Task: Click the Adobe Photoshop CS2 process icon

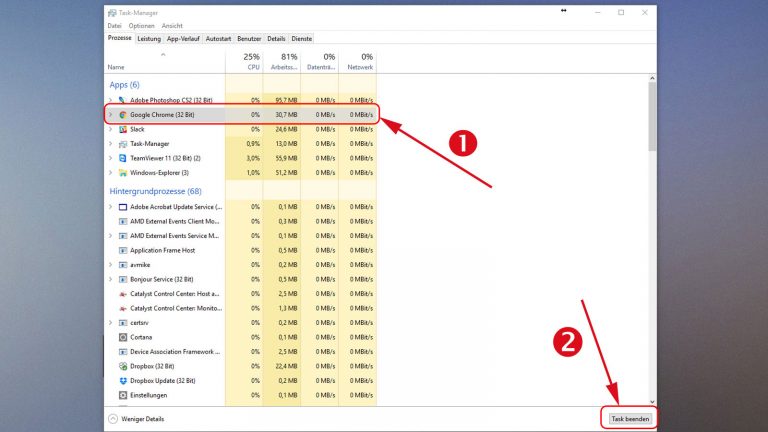Action: coord(122,100)
